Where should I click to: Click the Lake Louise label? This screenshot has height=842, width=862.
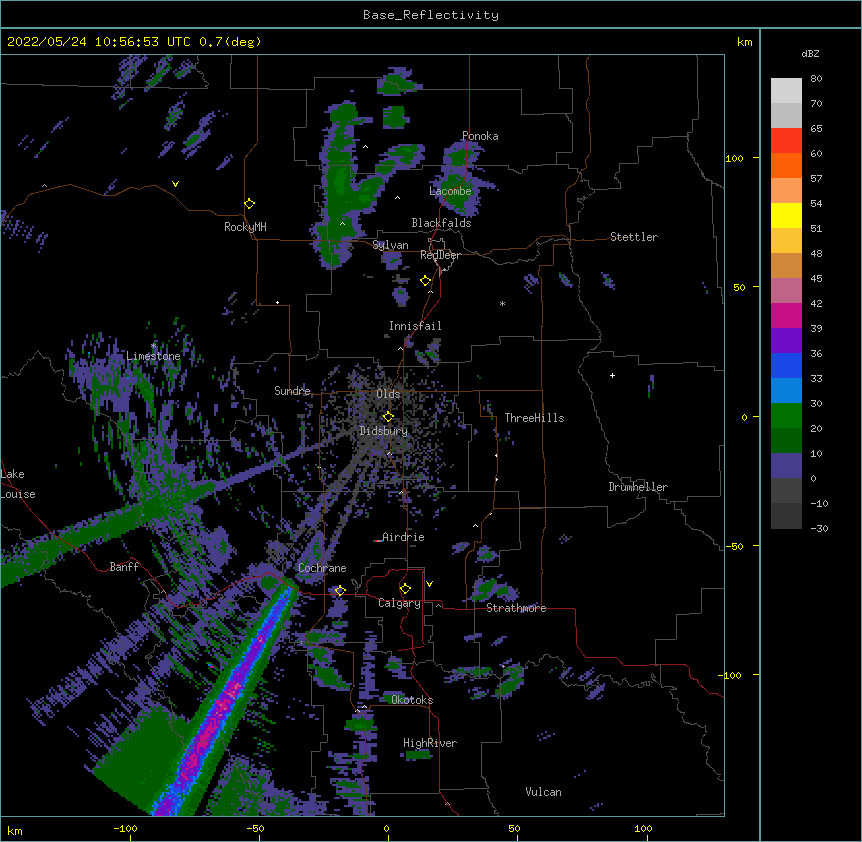coord(18,484)
